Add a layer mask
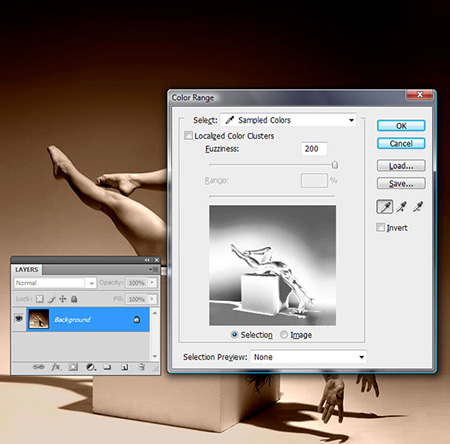Viewport: 450px width, 444px height. pyautogui.click(x=73, y=367)
